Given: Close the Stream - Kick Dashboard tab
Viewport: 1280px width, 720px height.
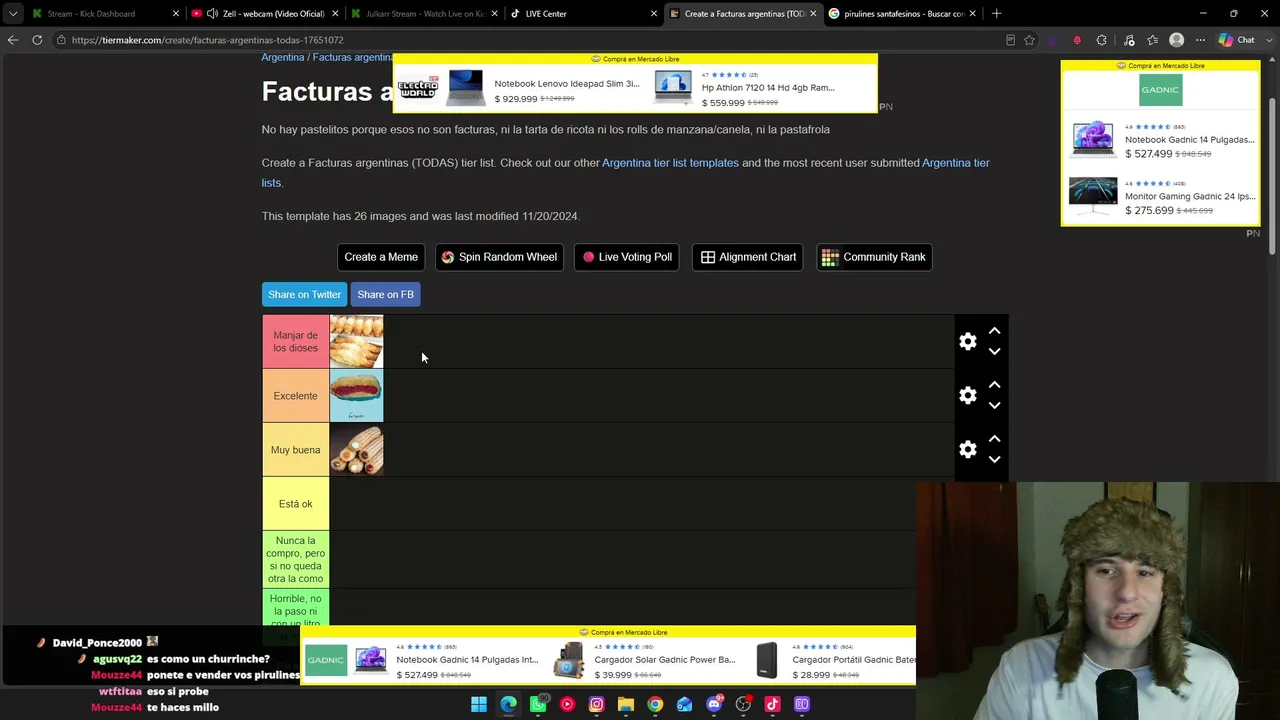Looking at the screenshot, I should tap(176, 14).
